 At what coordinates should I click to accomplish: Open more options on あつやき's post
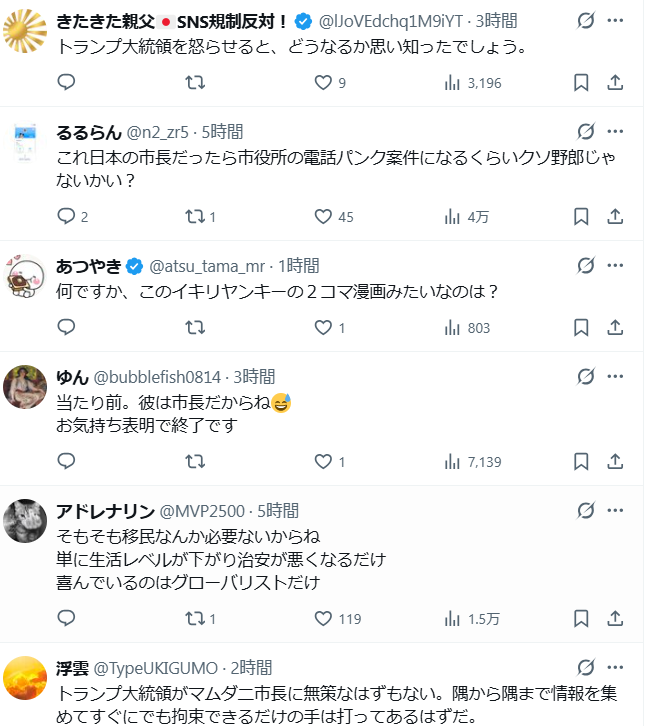pos(616,265)
